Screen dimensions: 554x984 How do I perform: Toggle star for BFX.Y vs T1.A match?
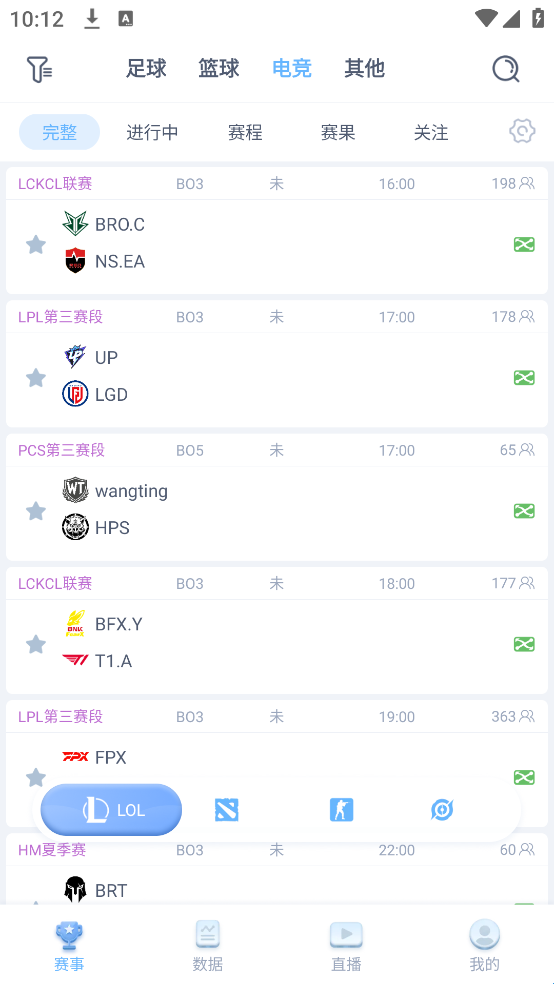coord(36,644)
